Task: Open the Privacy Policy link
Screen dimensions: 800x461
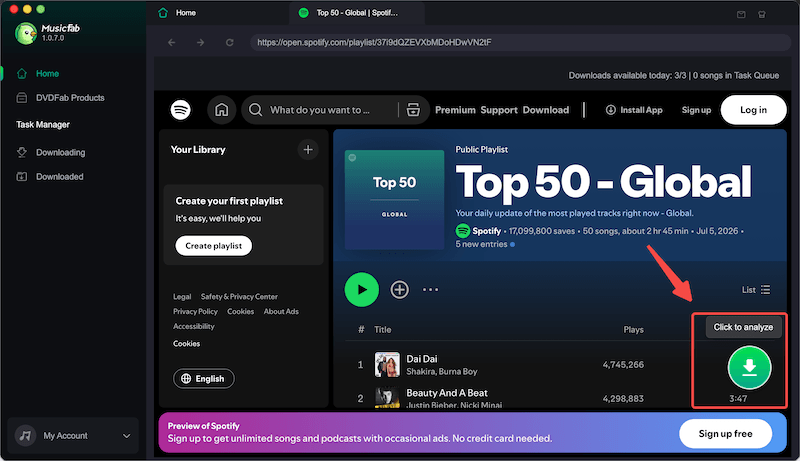Action: (x=195, y=312)
